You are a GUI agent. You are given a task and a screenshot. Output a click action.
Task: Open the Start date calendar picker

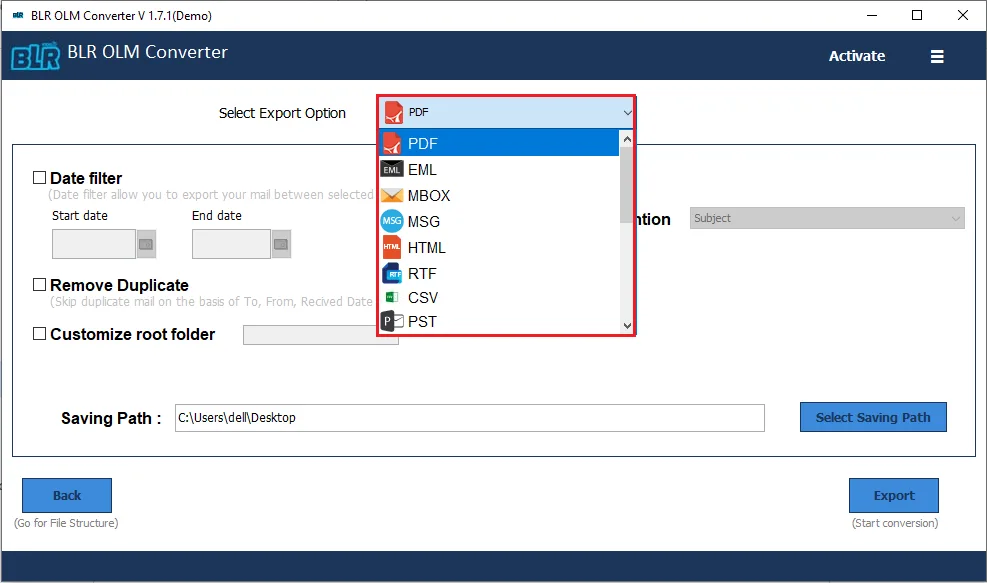[x=147, y=243]
